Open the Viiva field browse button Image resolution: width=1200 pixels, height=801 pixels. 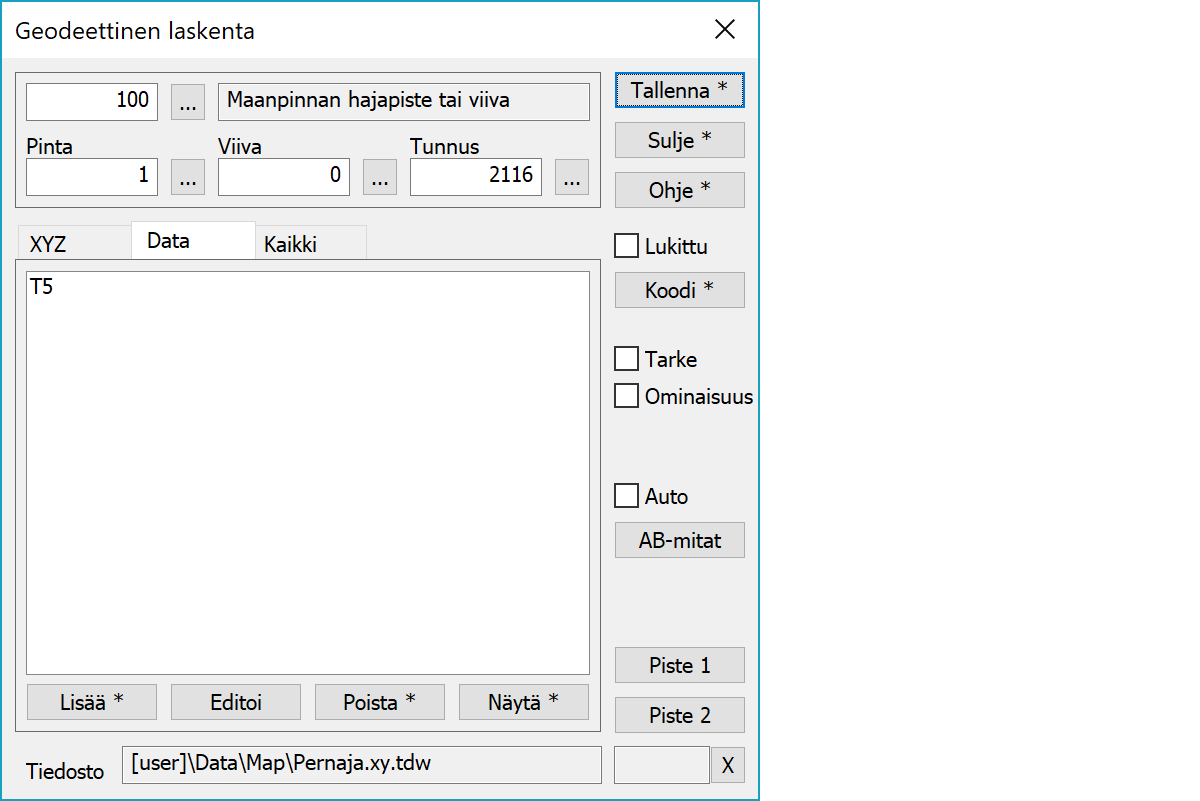click(379, 177)
